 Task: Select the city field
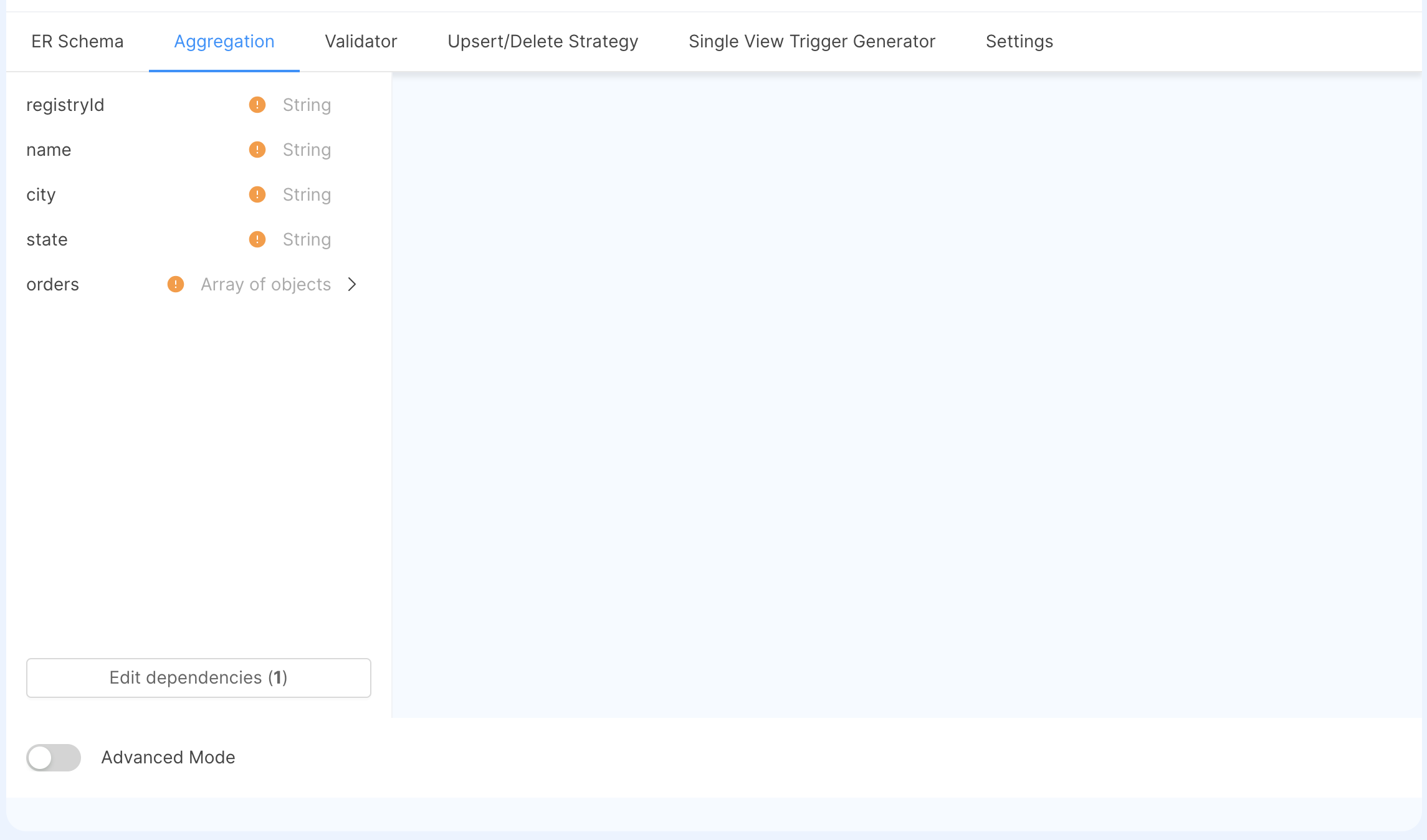(x=41, y=194)
